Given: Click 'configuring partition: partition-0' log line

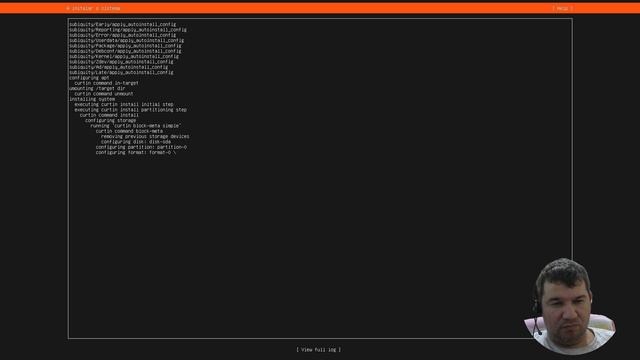Looking at the screenshot, I should click(141, 147).
